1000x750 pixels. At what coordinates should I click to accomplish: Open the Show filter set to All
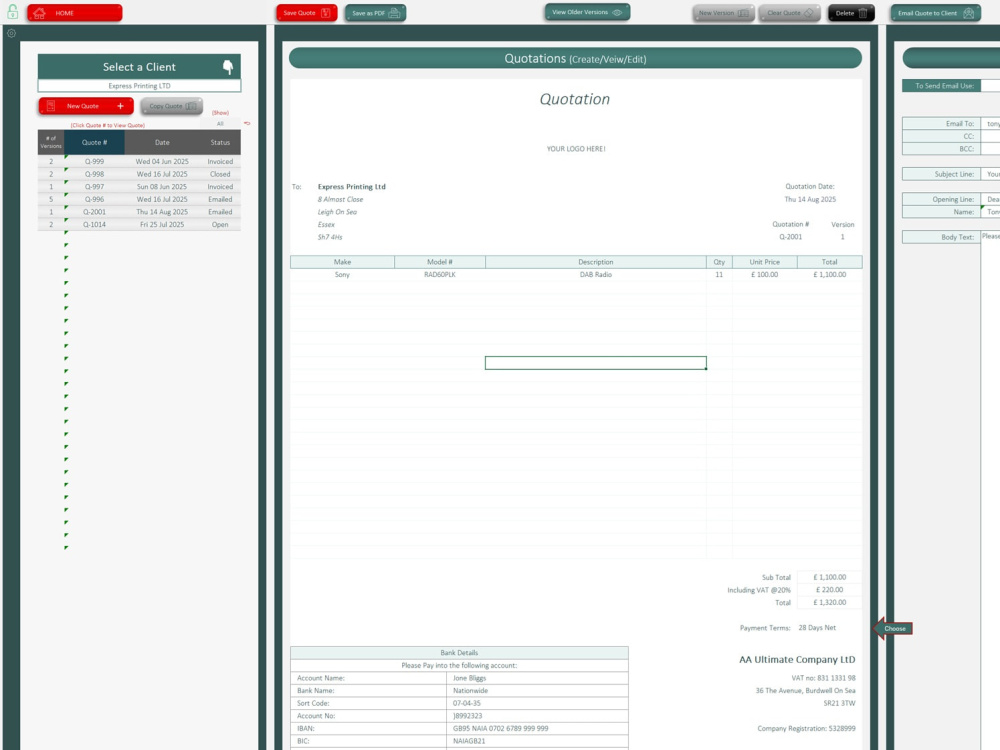[x=220, y=124]
